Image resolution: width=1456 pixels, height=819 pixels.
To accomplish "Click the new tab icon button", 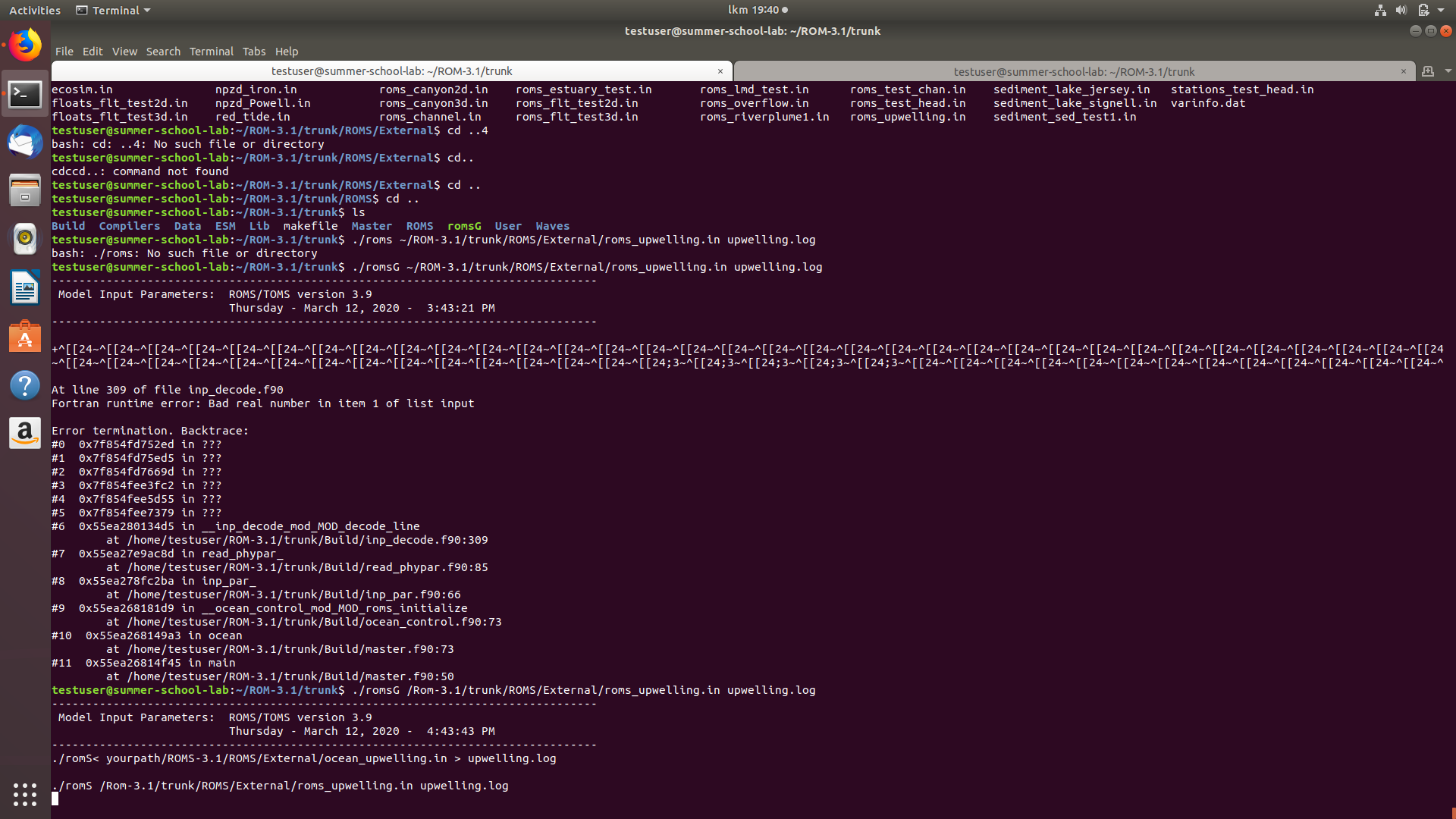I will 1428,71.
